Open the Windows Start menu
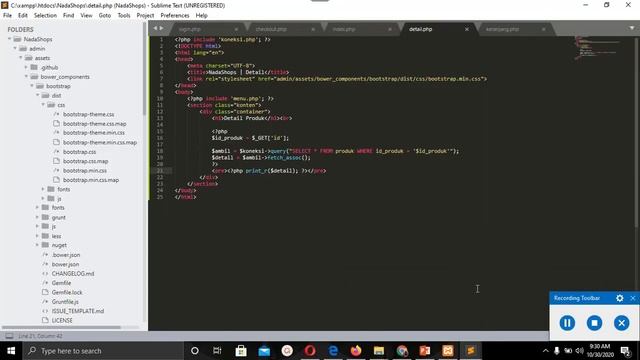 (11, 351)
